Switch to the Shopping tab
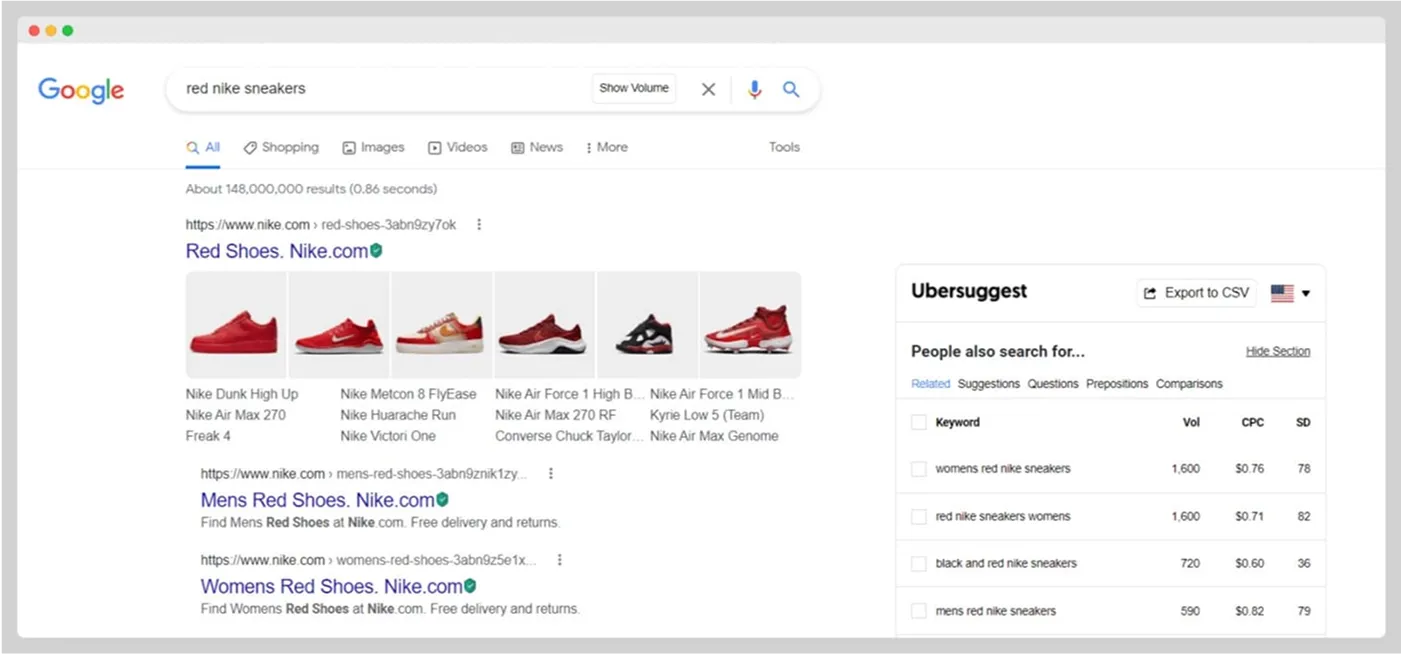The image size is (1401, 654). tap(281, 147)
